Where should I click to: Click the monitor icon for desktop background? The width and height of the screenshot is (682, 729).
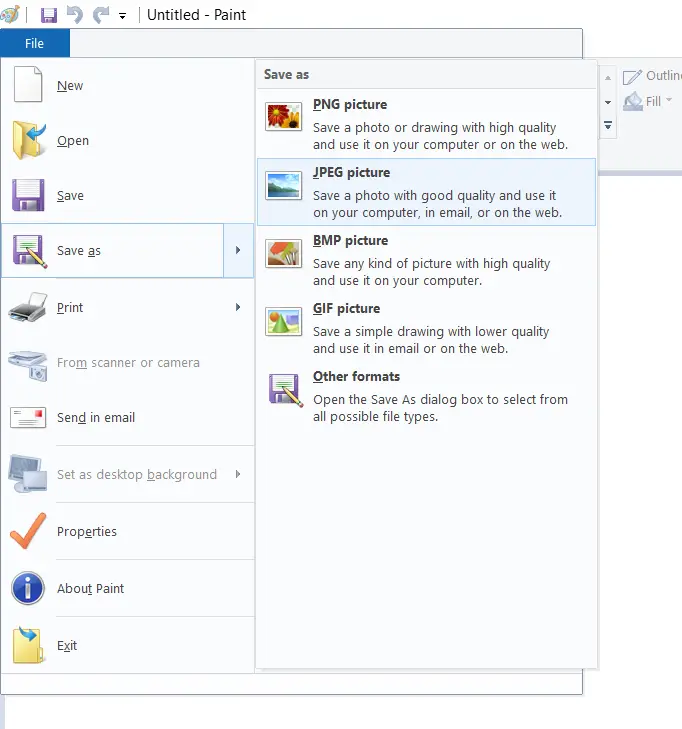click(28, 473)
